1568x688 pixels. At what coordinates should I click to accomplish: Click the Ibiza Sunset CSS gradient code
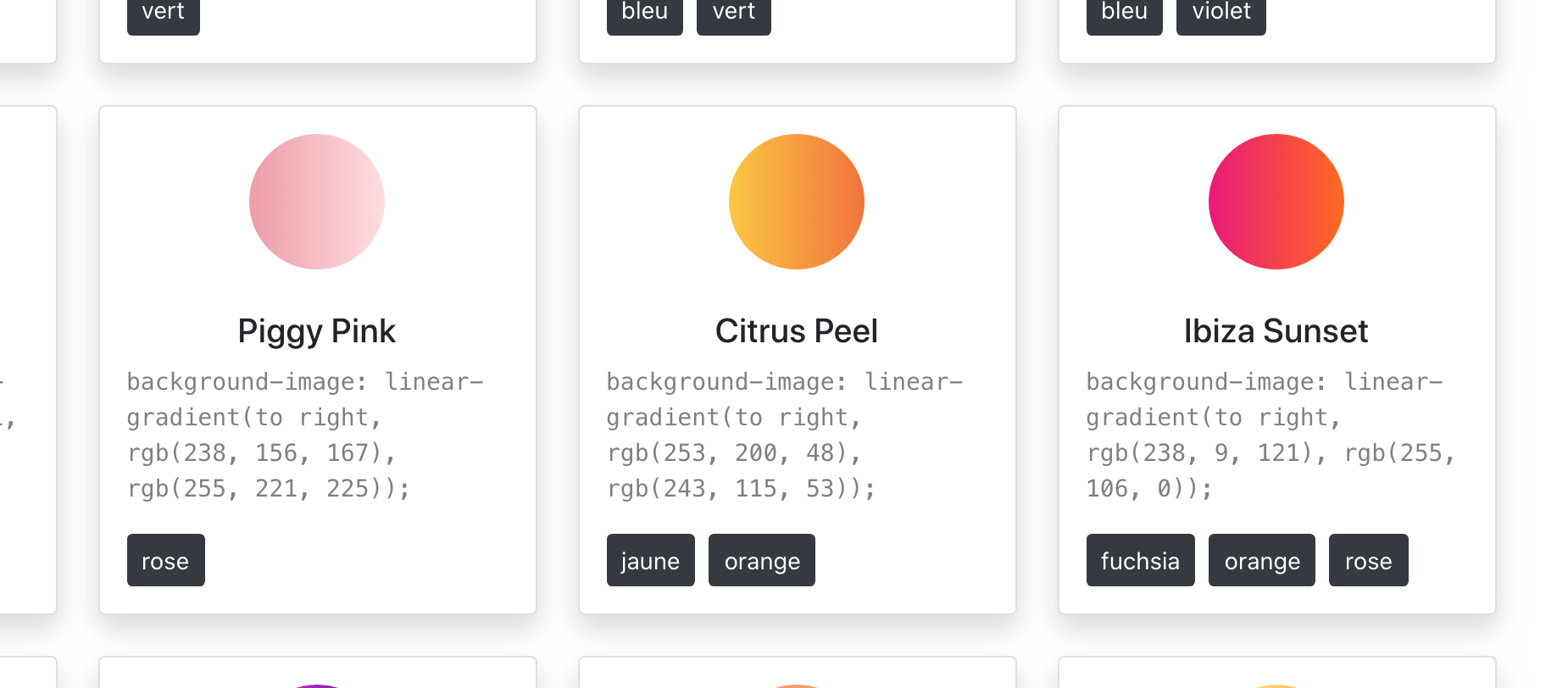(1270, 435)
